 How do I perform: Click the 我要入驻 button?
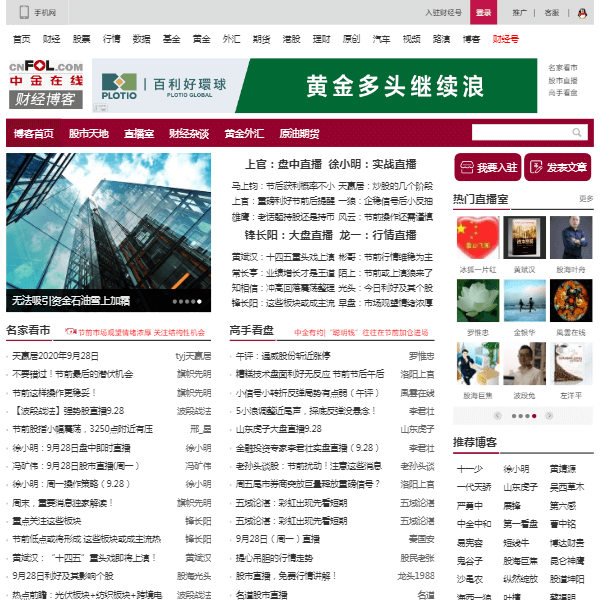[488, 167]
